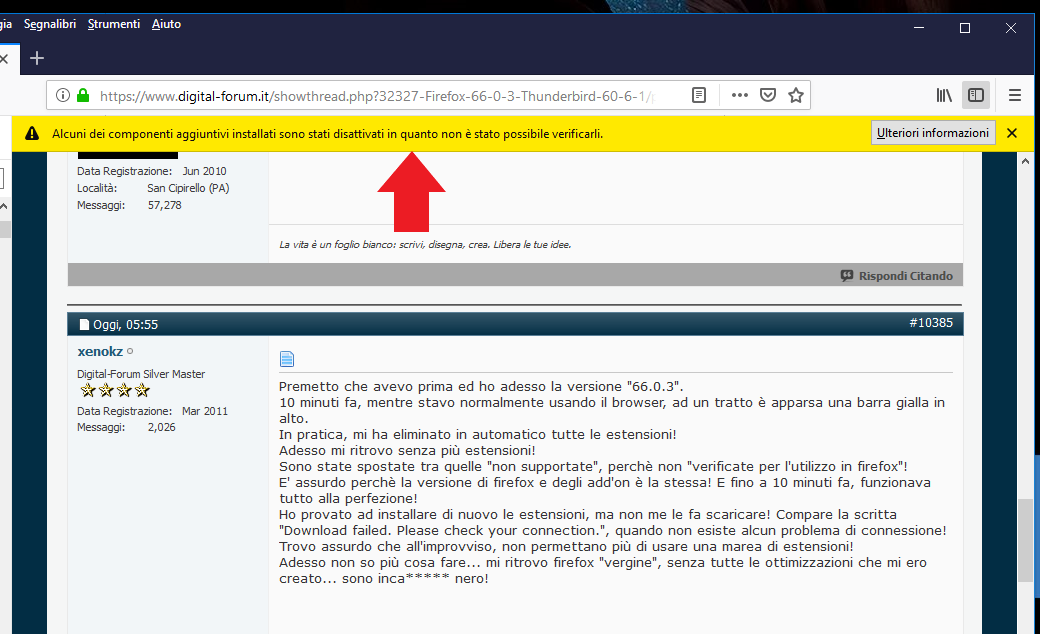Viewport: 1040px width, 634px height.
Task: Click the registration date Mar 2011
Action: pos(205,411)
